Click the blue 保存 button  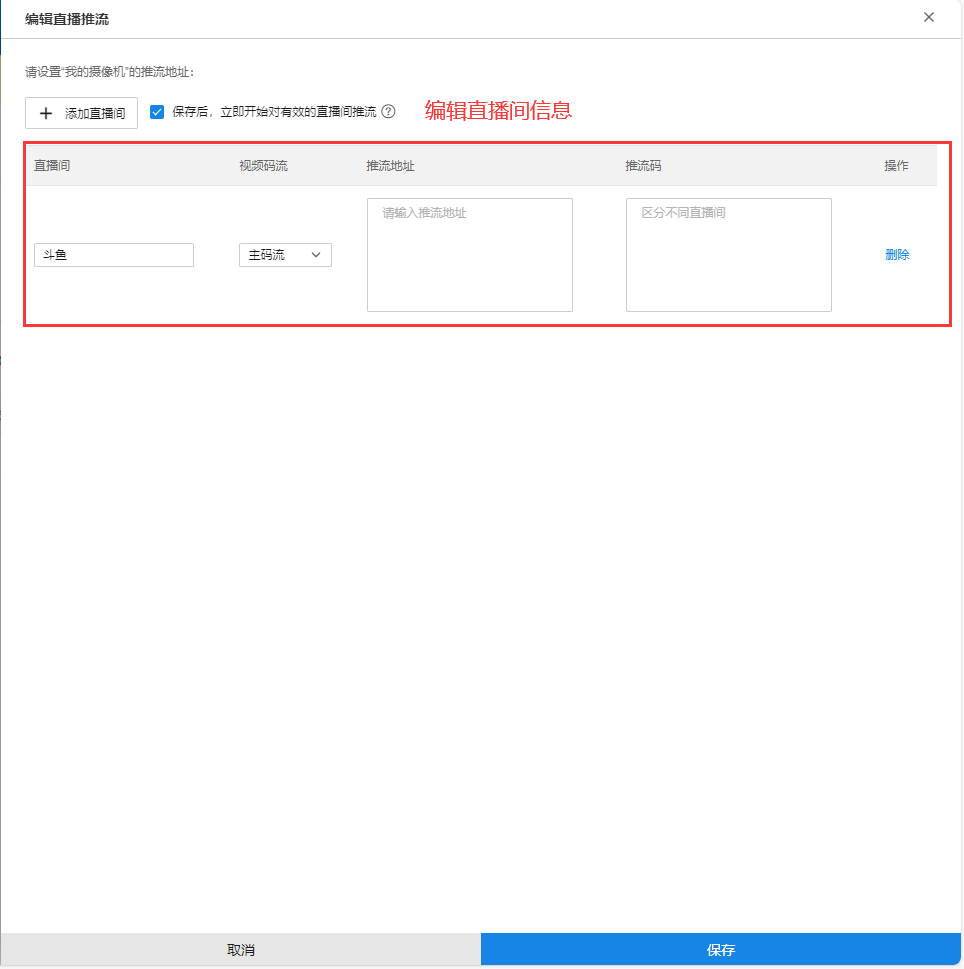pos(721,949)
